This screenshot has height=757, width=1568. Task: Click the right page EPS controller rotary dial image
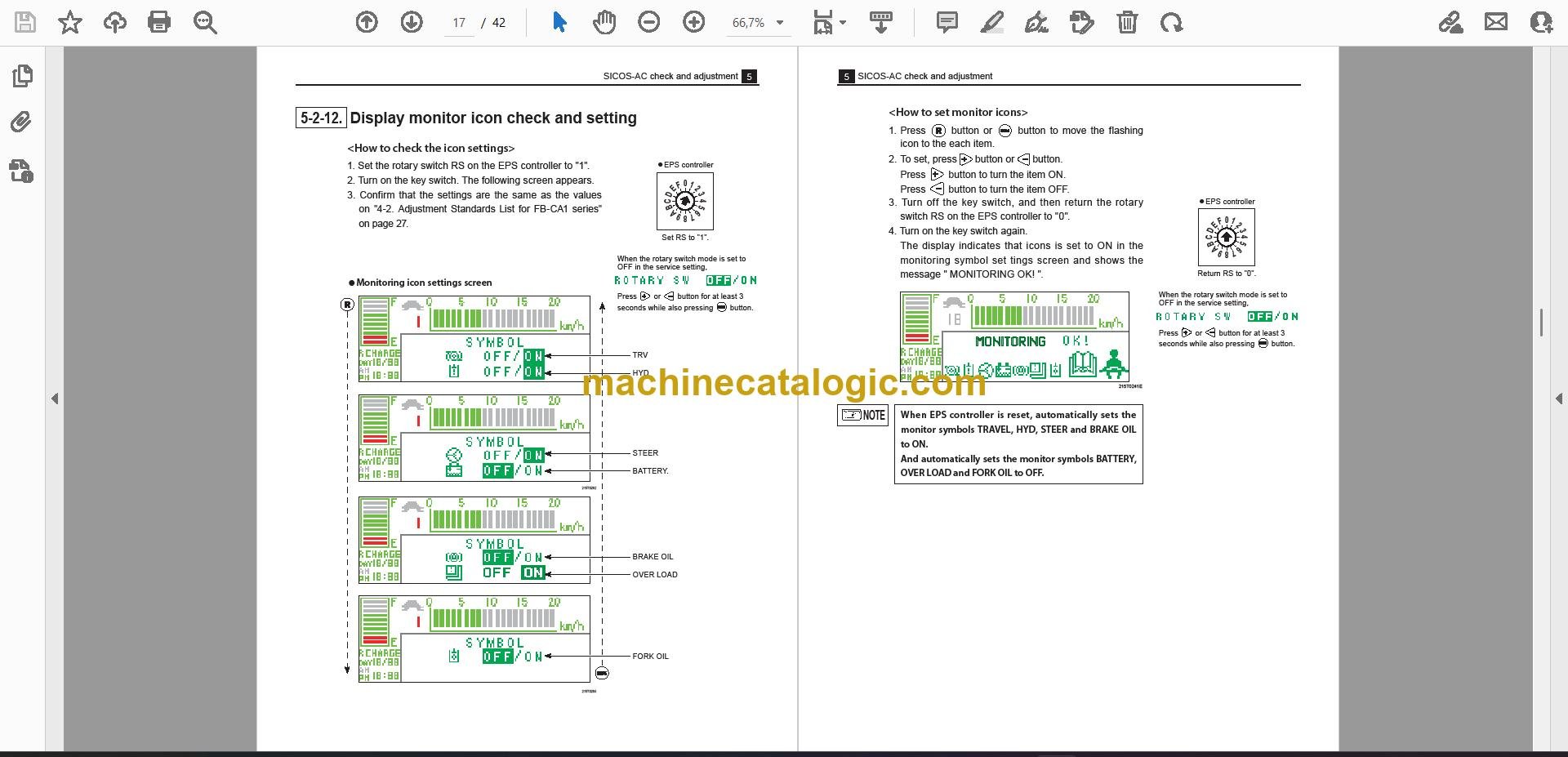click(x=1227, y=237)
